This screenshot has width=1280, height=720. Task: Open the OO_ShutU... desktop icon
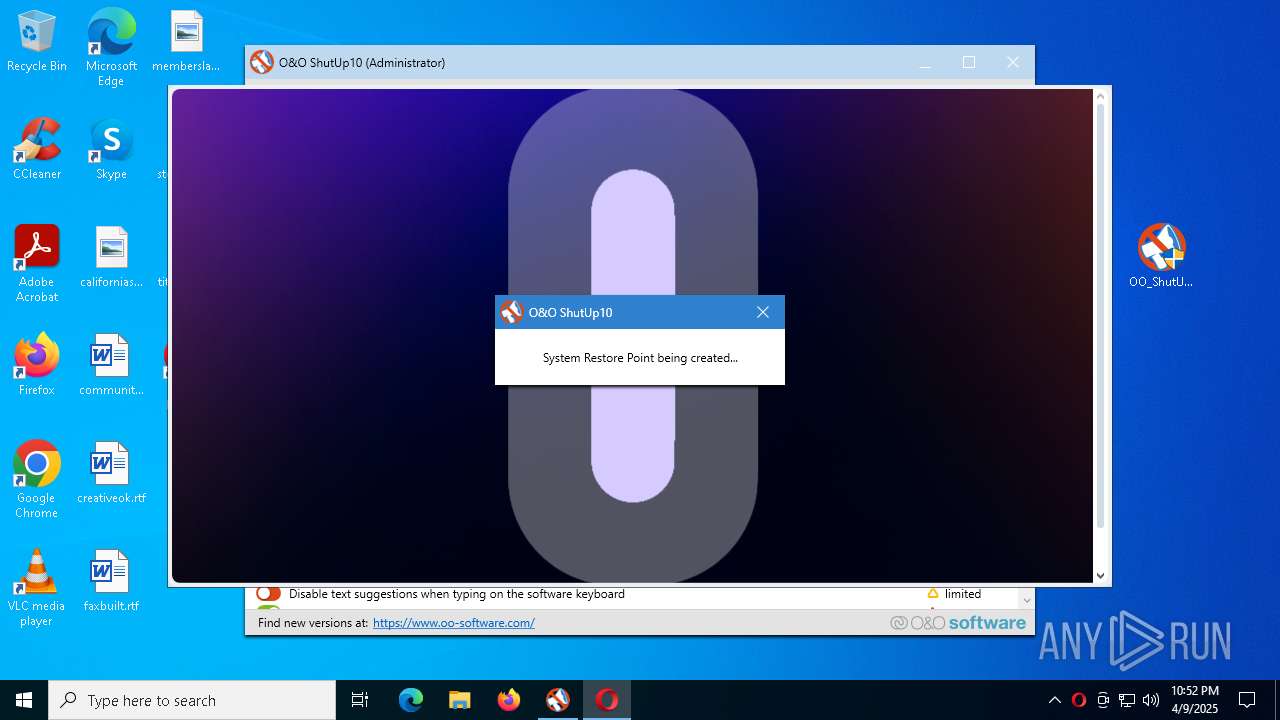click(1161, 256)
